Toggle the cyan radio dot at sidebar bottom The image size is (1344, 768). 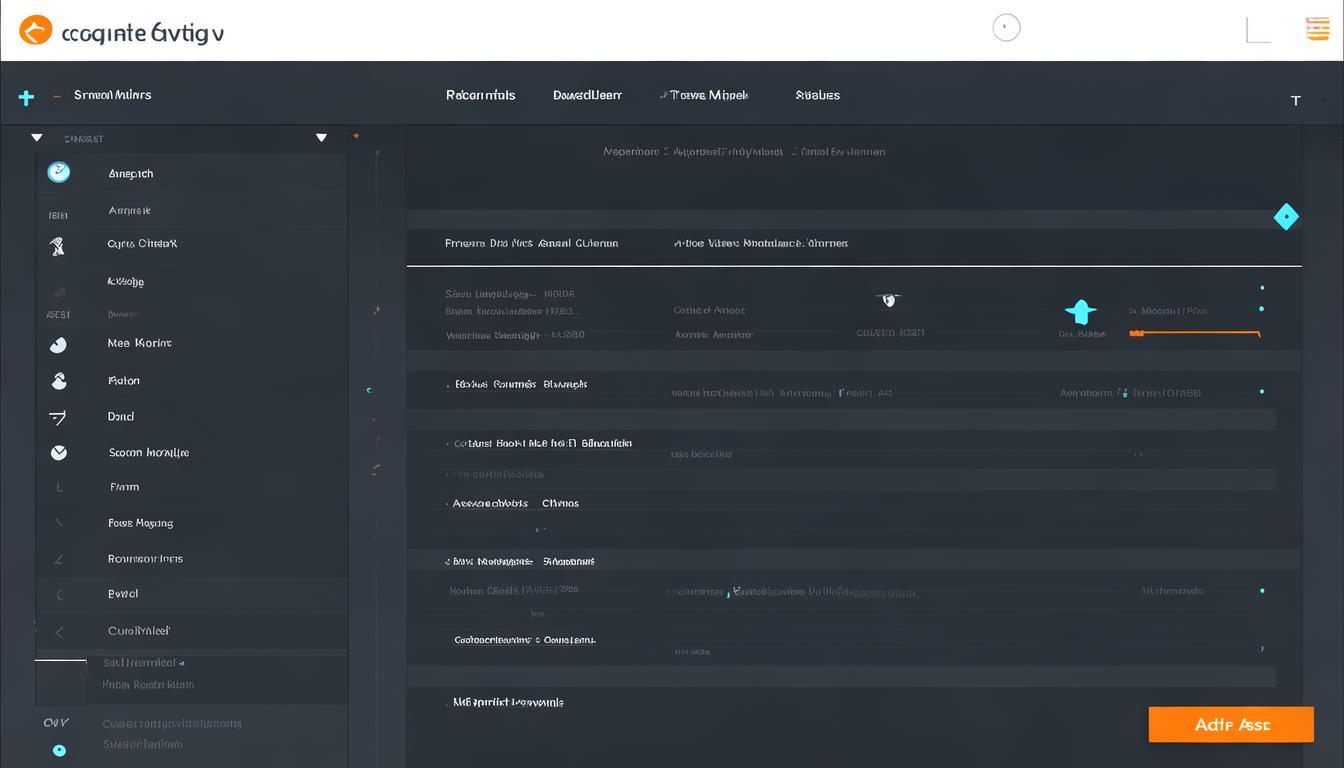[x=59, y=750]
